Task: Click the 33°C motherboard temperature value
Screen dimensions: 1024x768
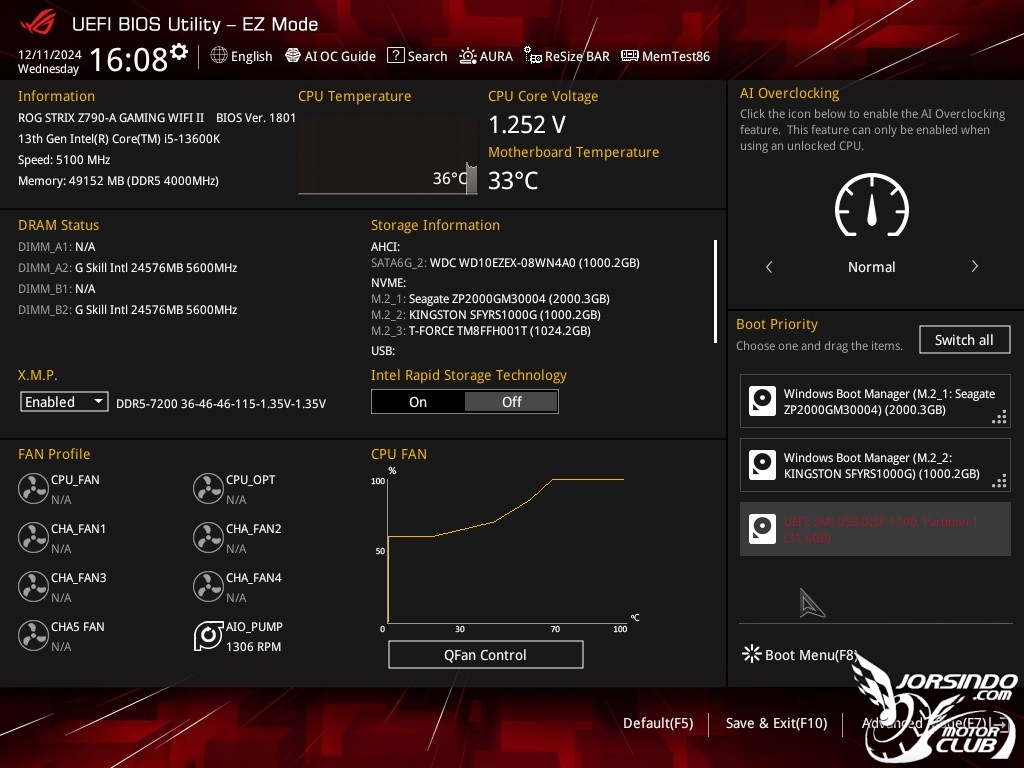Action: (x=513, y=180)
